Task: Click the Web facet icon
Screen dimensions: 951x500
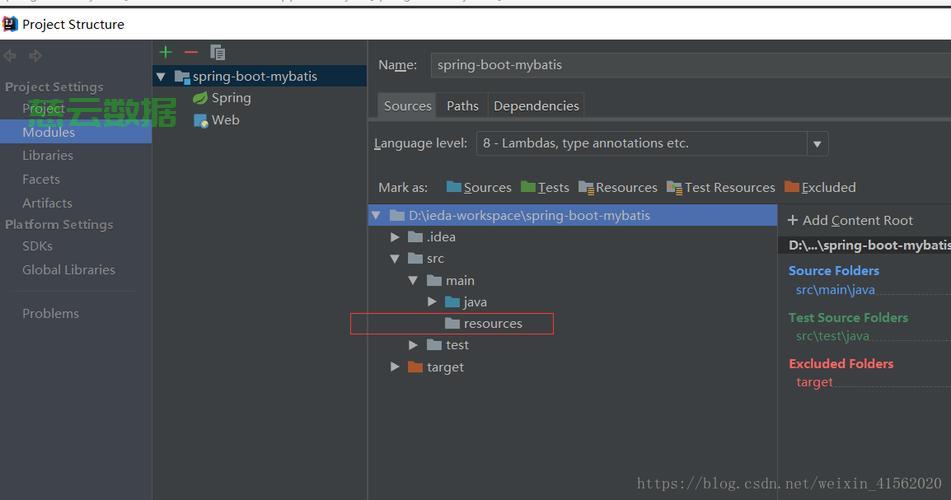Action: pyautogui.click(x=201, y=120)
